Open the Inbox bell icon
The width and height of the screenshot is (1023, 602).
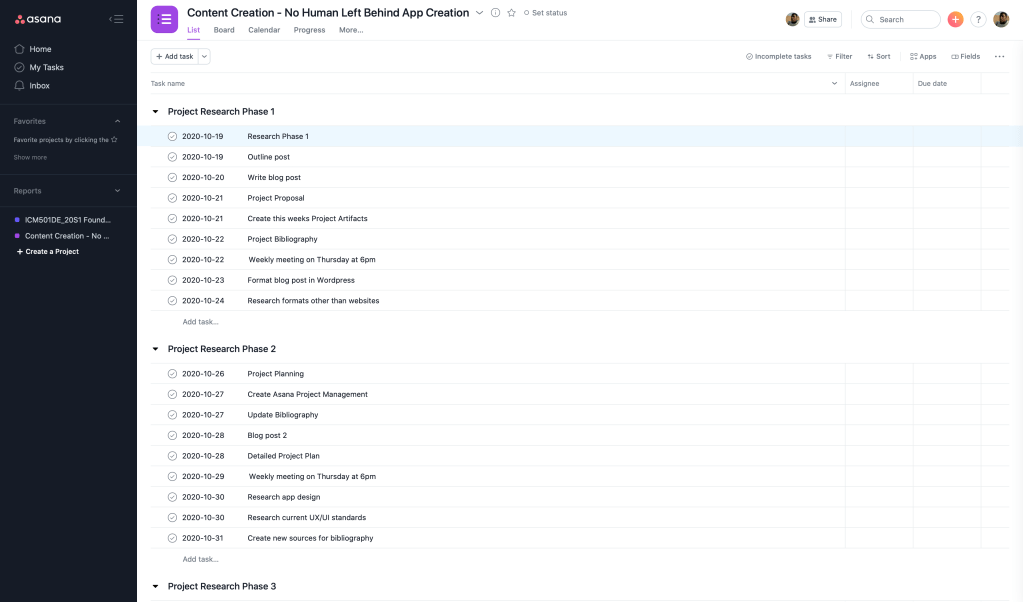(x=19, y=86)
